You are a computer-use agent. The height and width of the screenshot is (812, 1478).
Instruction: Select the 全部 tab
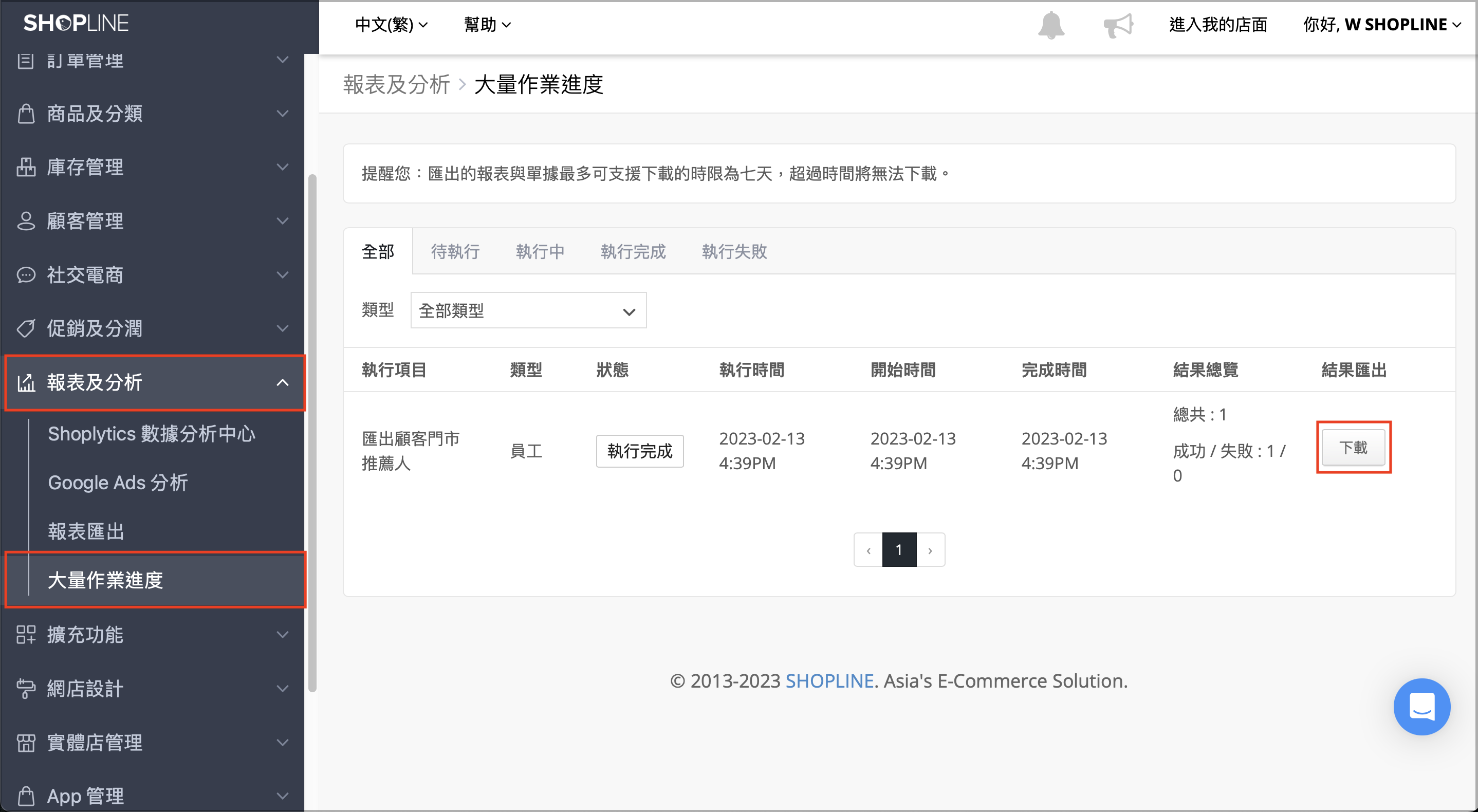378,251
